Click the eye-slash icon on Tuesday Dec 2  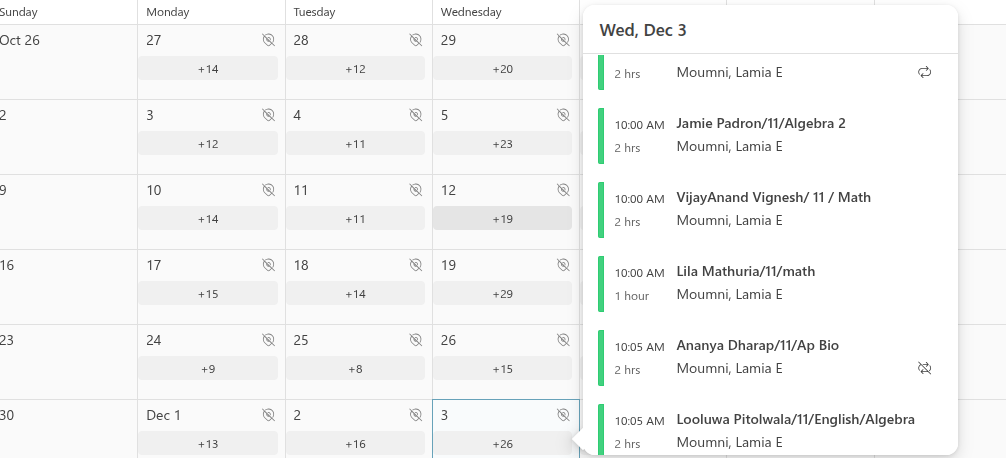coord(415,415)
